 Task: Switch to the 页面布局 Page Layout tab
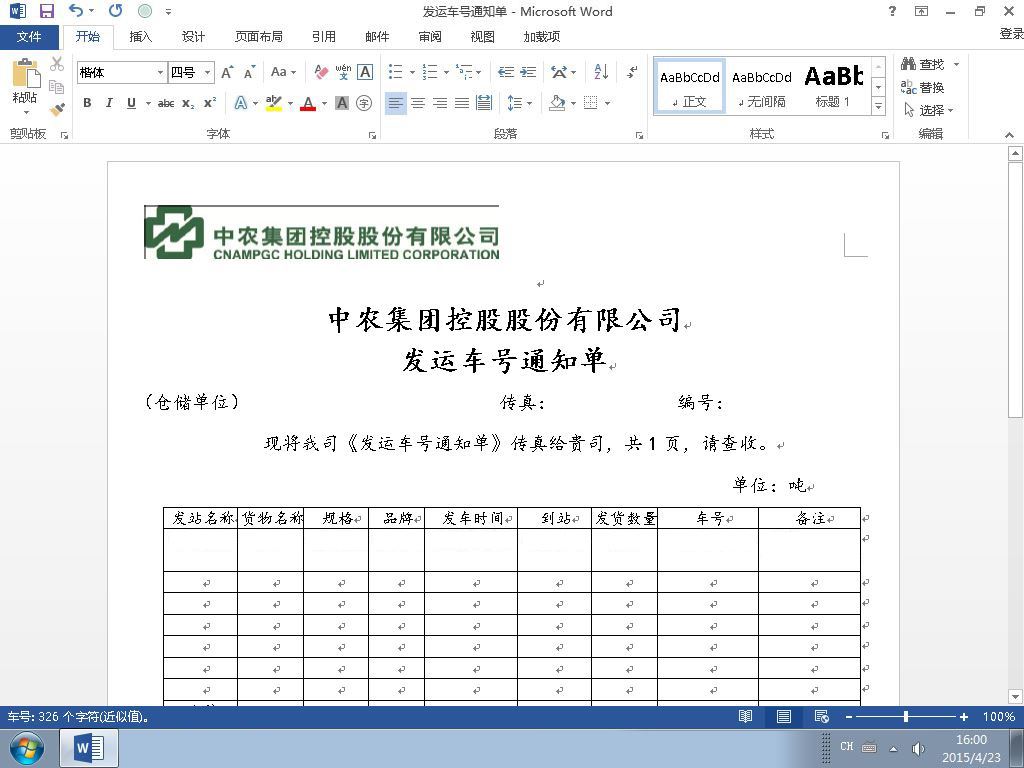coord(259,37)
